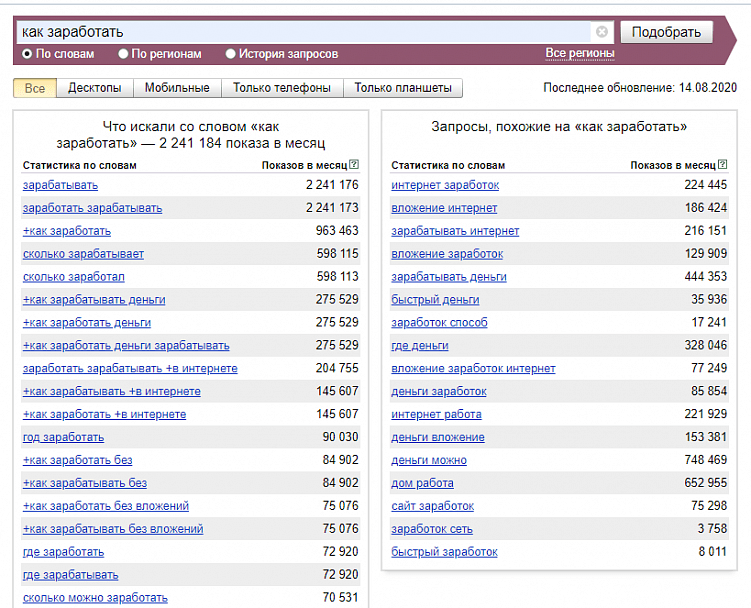Click help icon in similar queries column header
751x608 pixels.
[x=724, y=165]
